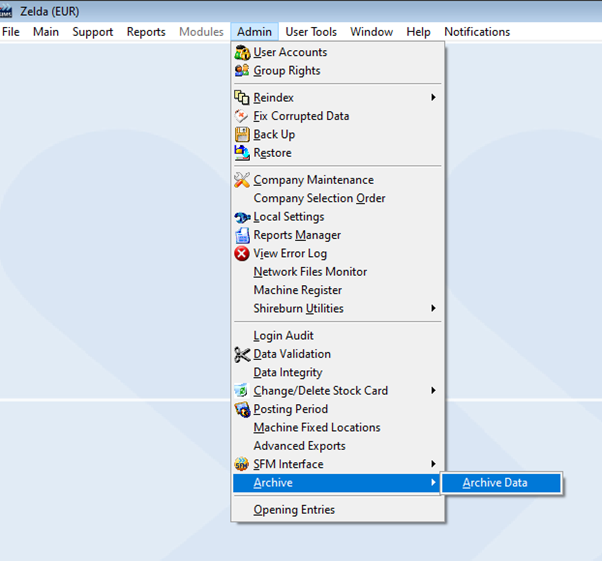Image resolution: width=602 pixels, height=561 pixels.
Task: Click the Back Up floppy disk icon
Action: [242, 134]
